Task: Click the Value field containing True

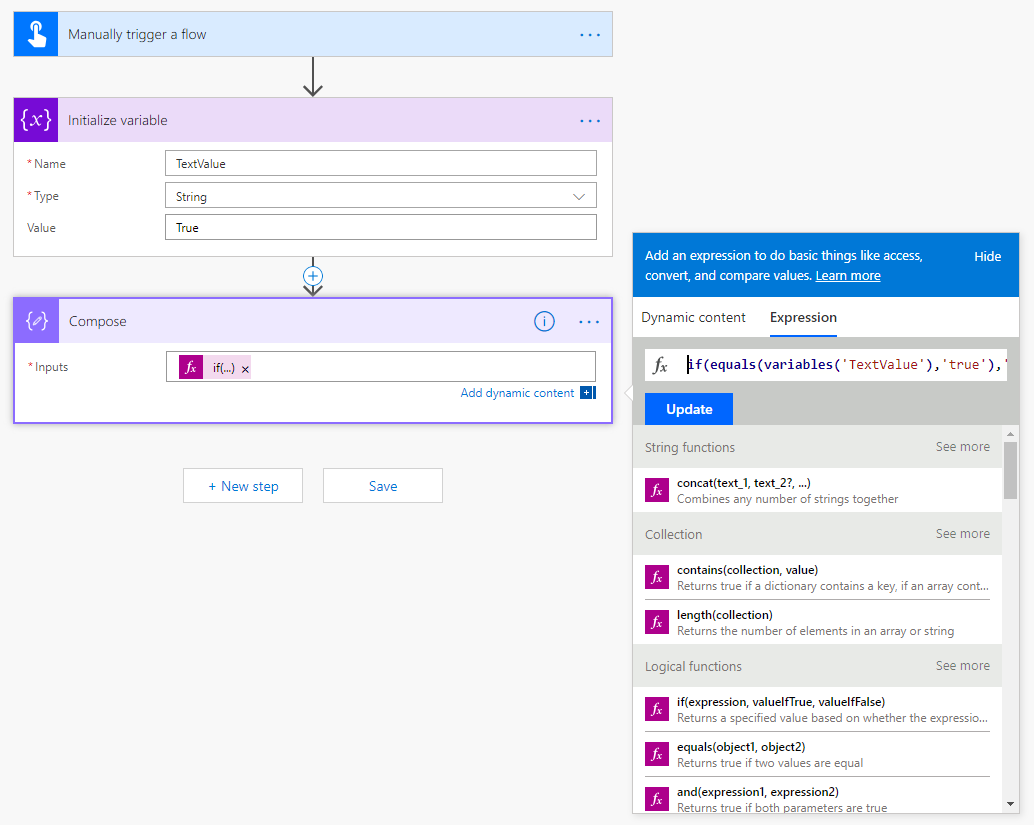Action: (x=380, y=228)
